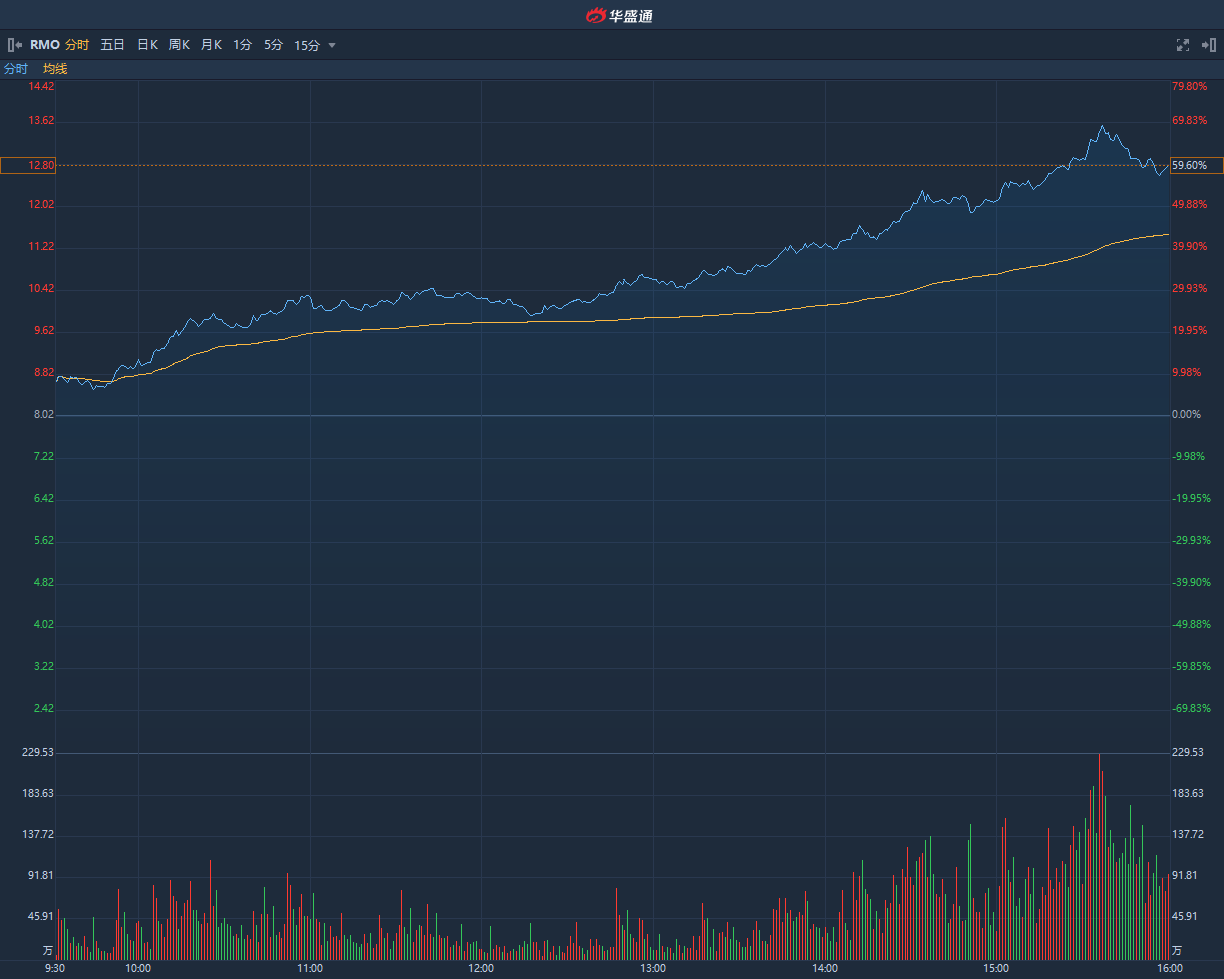Click the fullscreen expand icon
1224x979 pixels.
pos(1183,45)
